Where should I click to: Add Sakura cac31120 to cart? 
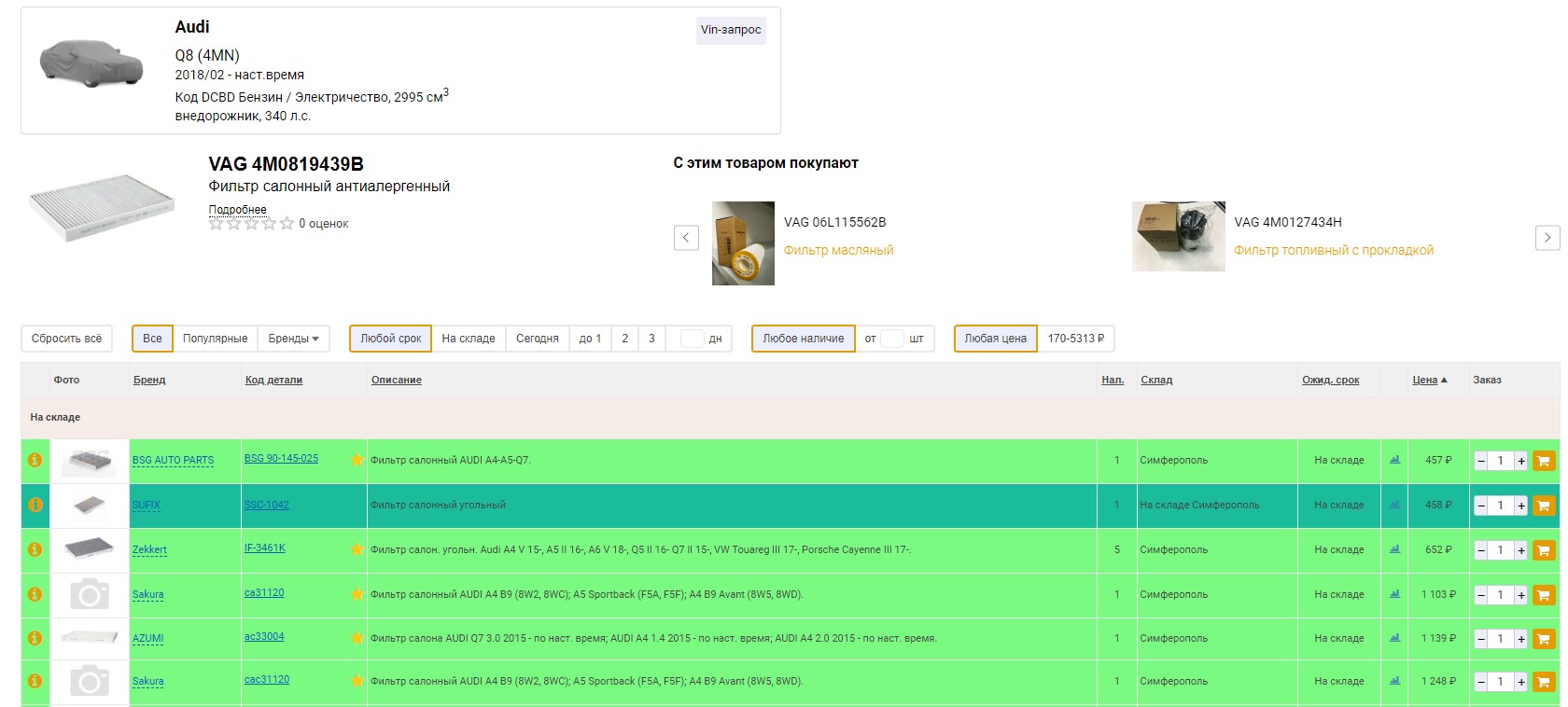point(1543,682)
